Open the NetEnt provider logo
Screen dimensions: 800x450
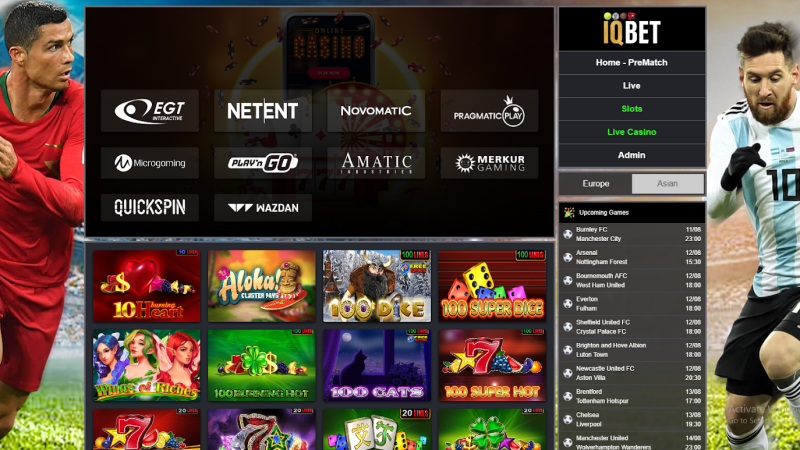point(263,111)
